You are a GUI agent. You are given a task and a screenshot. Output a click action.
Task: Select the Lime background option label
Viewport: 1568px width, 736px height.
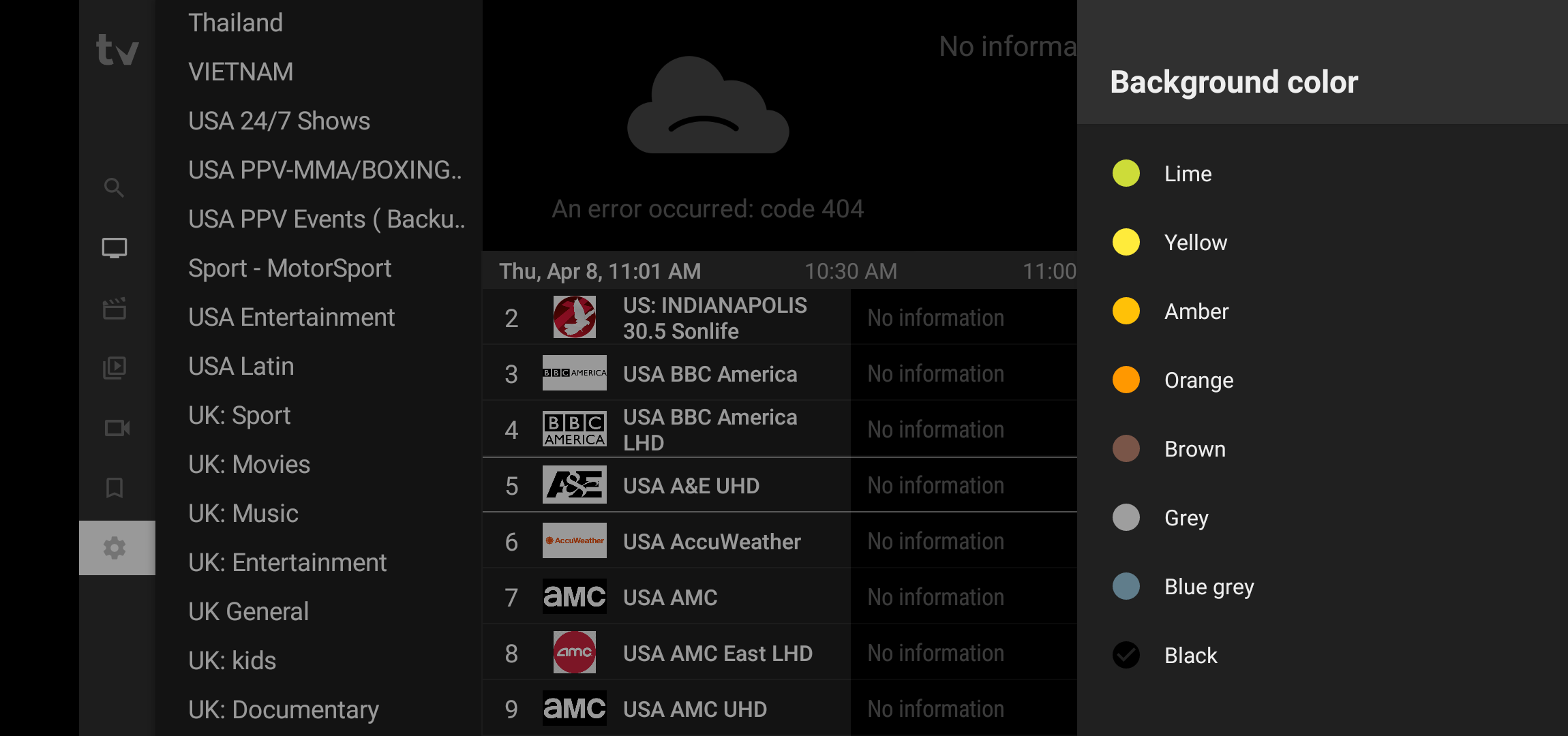[1188, 174]
